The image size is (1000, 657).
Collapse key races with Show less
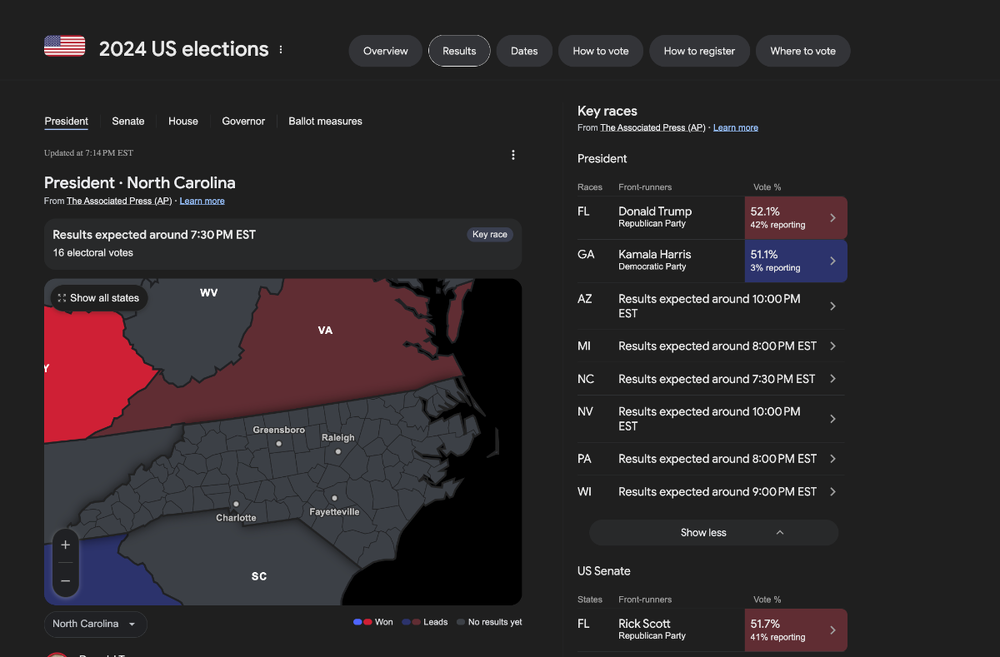coord(713,533)
